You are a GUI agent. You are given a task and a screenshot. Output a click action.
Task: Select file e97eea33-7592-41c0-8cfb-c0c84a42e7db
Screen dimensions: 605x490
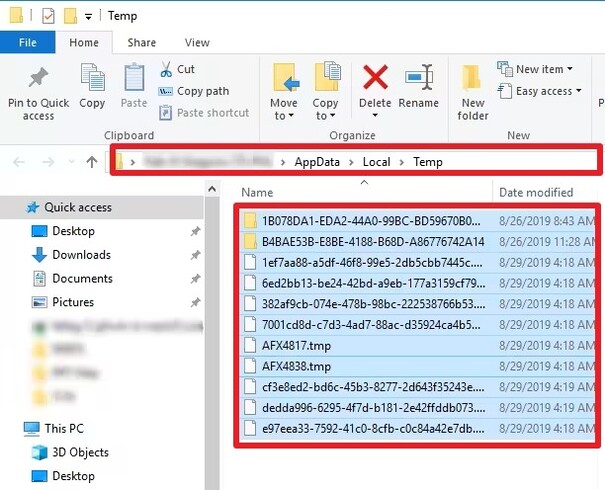(x=417, y=428)
